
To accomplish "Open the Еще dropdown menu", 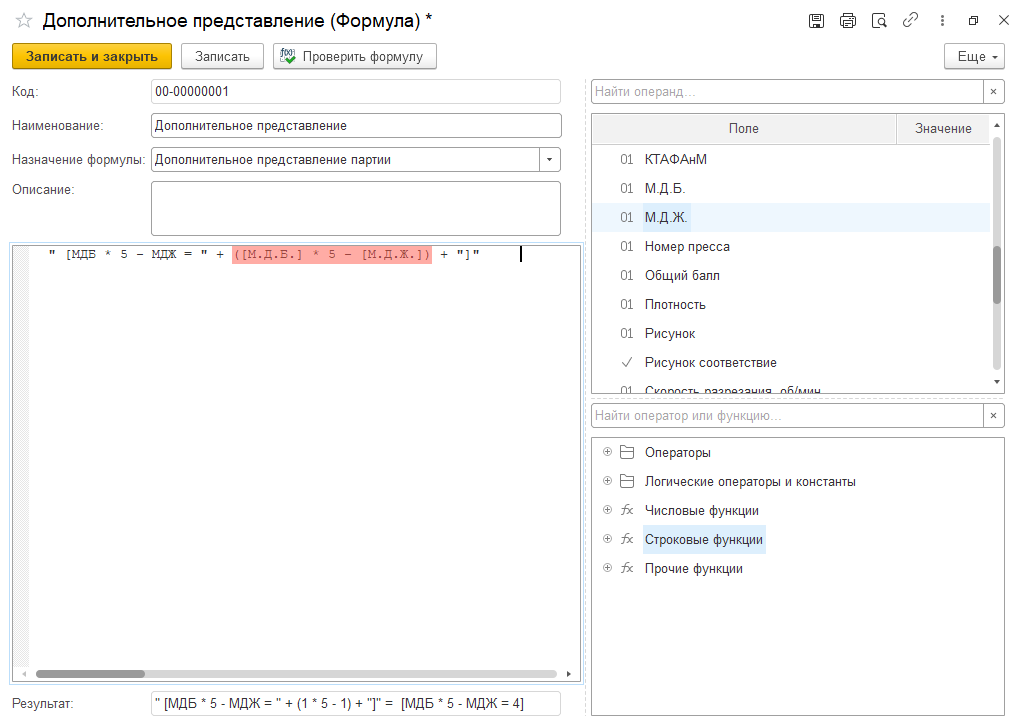I will point(974,57).
